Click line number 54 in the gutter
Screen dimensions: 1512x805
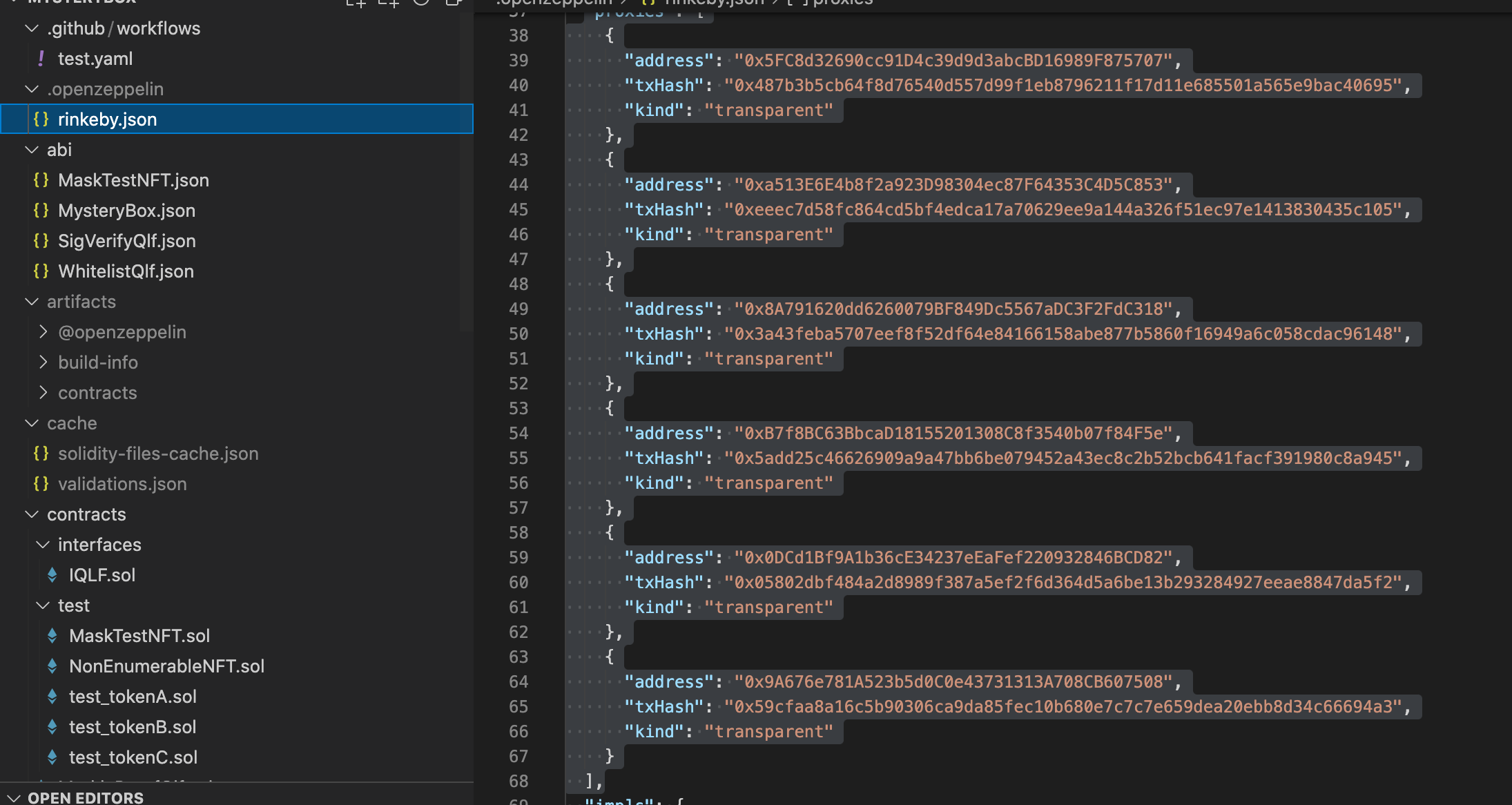coord(518,434)
